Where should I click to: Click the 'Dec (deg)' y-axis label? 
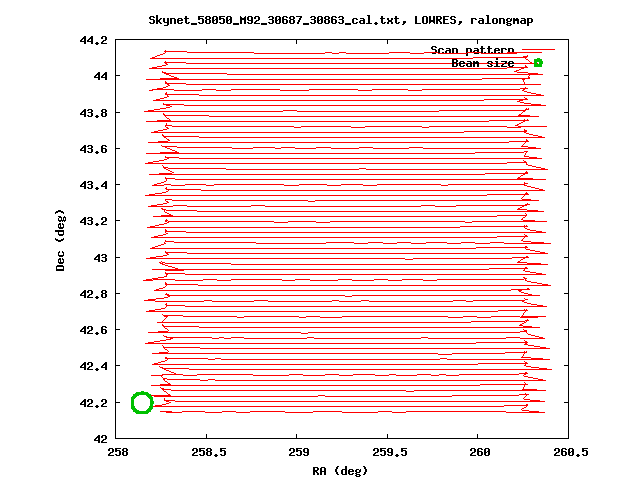(x=60, y=240)
